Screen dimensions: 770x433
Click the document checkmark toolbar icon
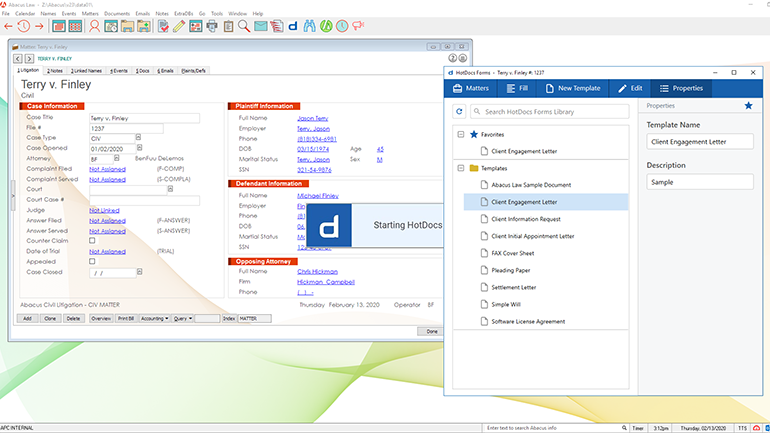coord(164,27)
